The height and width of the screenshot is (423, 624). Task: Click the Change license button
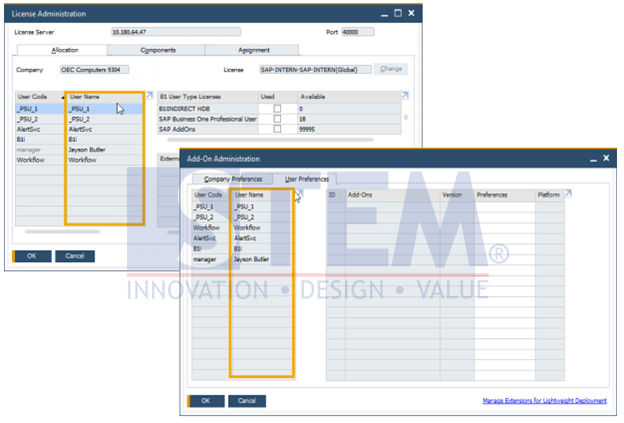[391, 69]
